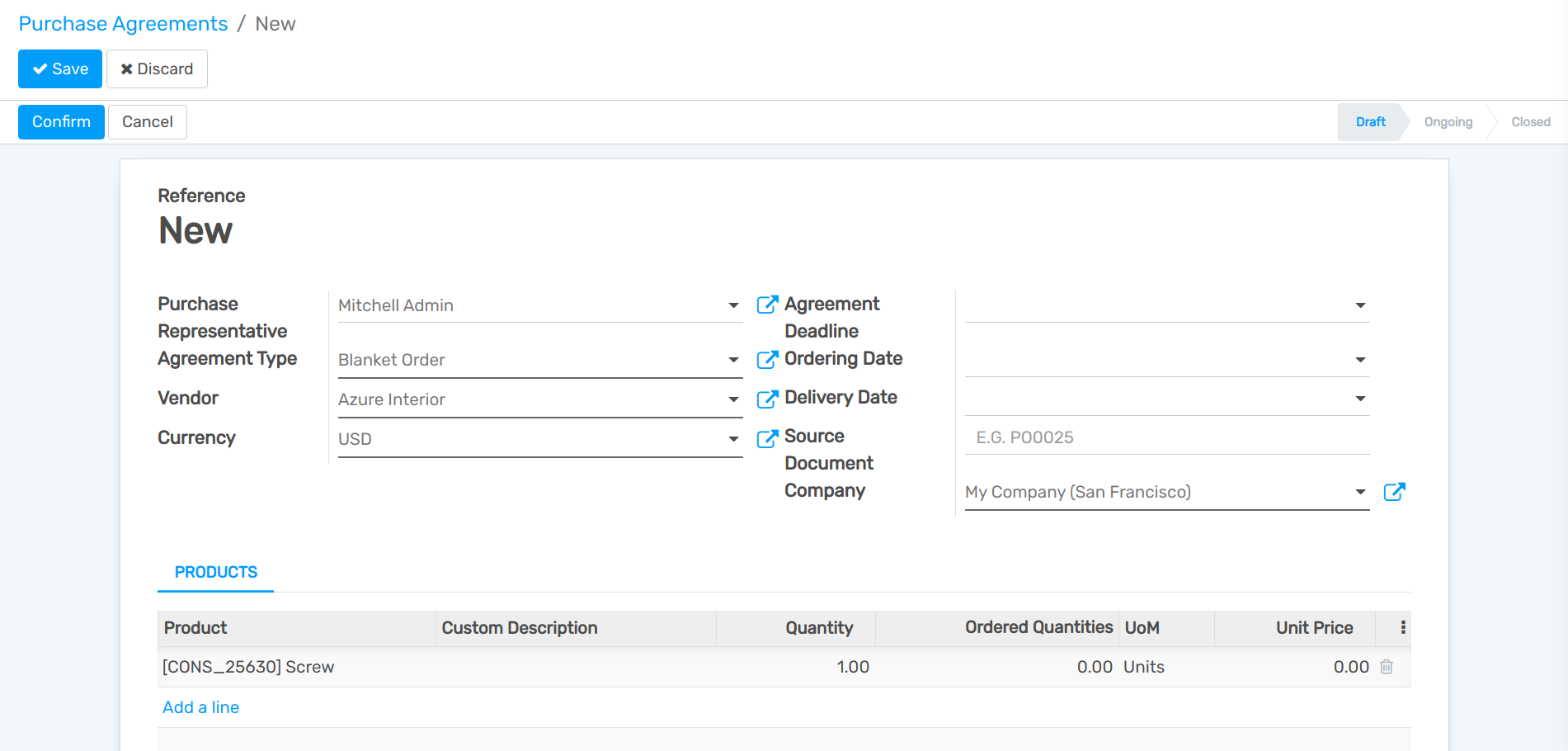Save the purchase agreement

click(59, 68)
